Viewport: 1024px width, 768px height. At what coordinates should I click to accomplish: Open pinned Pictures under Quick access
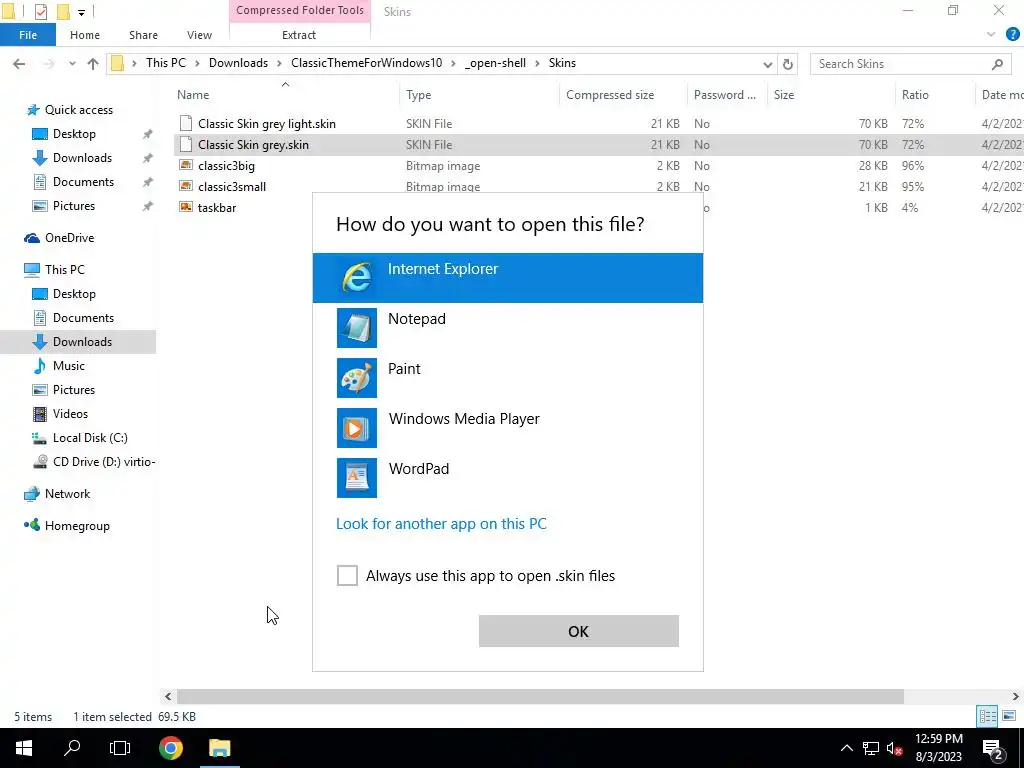[73, 206]
